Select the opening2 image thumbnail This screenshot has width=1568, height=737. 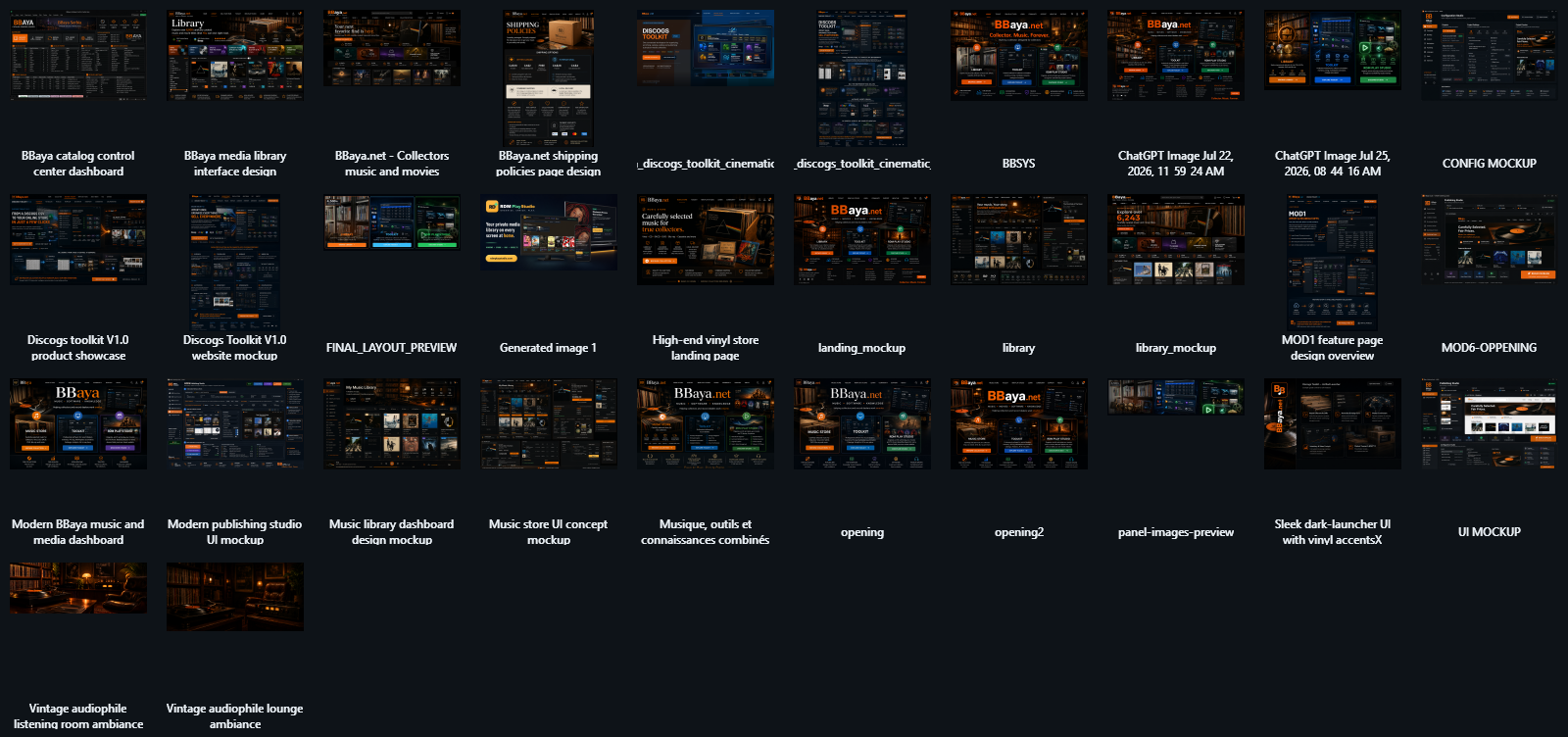(1019, 423)
